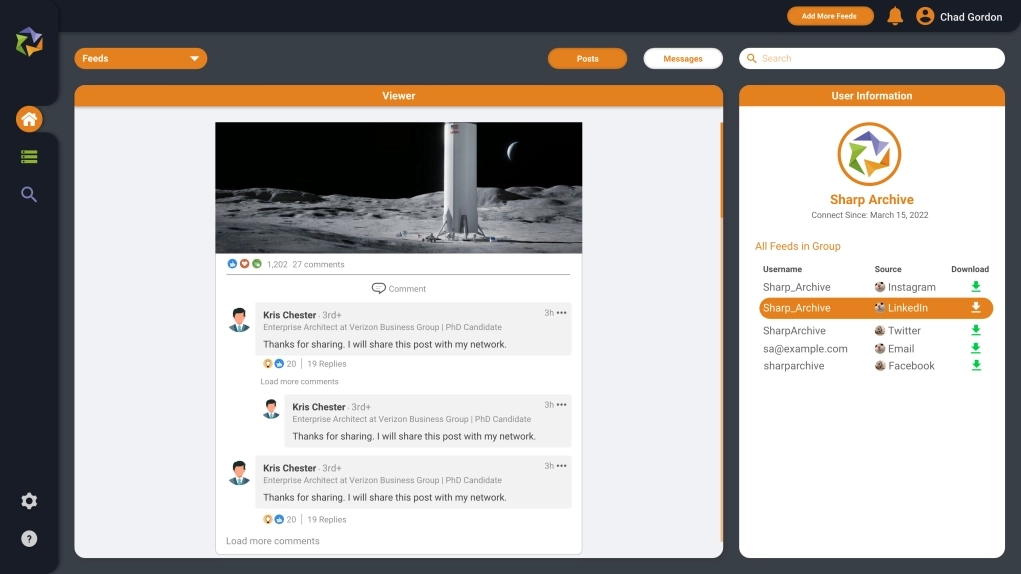Switch to the Posts tab

(587, 59)
